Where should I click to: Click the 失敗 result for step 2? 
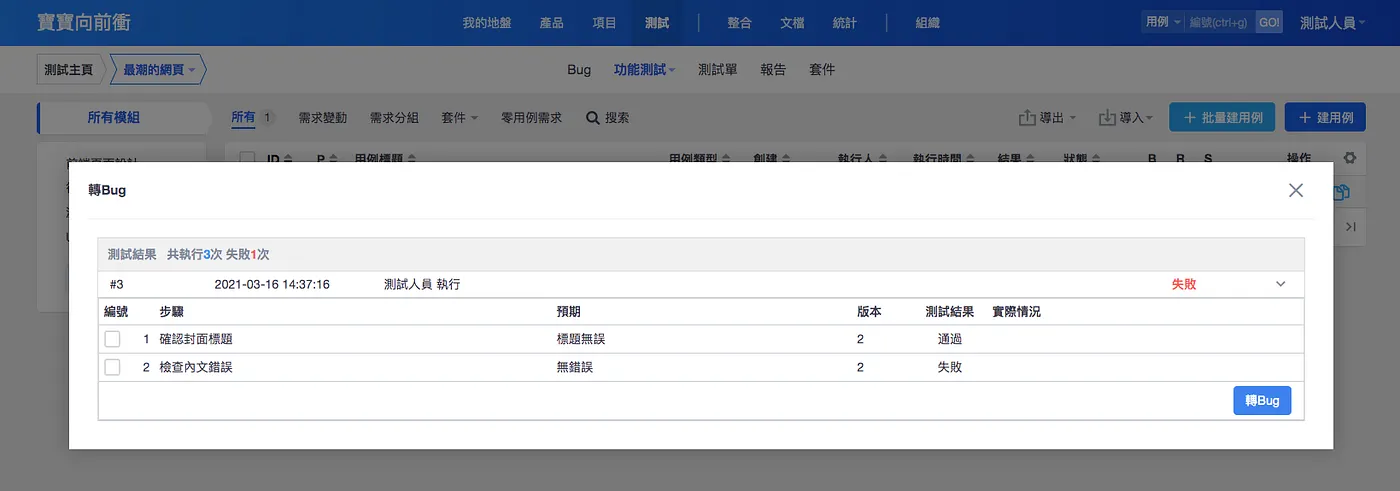[950, 367]
